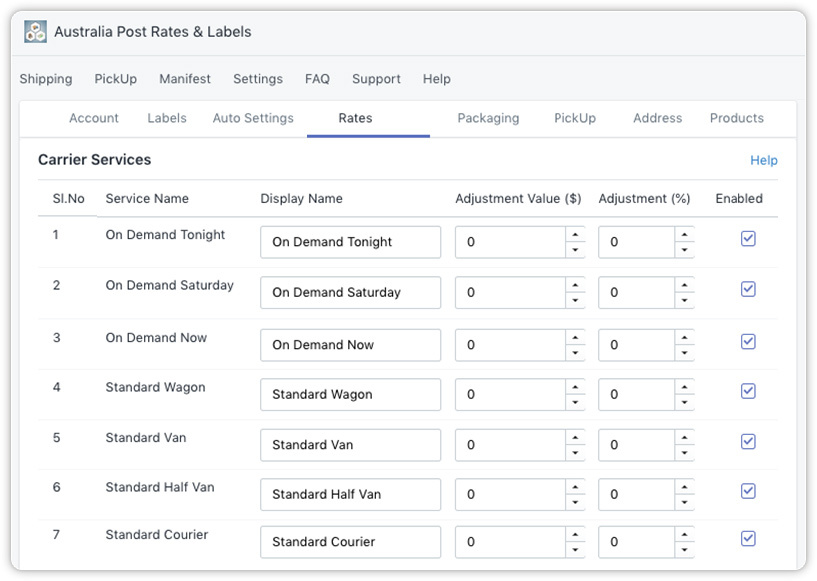
Task: Open the Products tab
Action: [736, 118]
